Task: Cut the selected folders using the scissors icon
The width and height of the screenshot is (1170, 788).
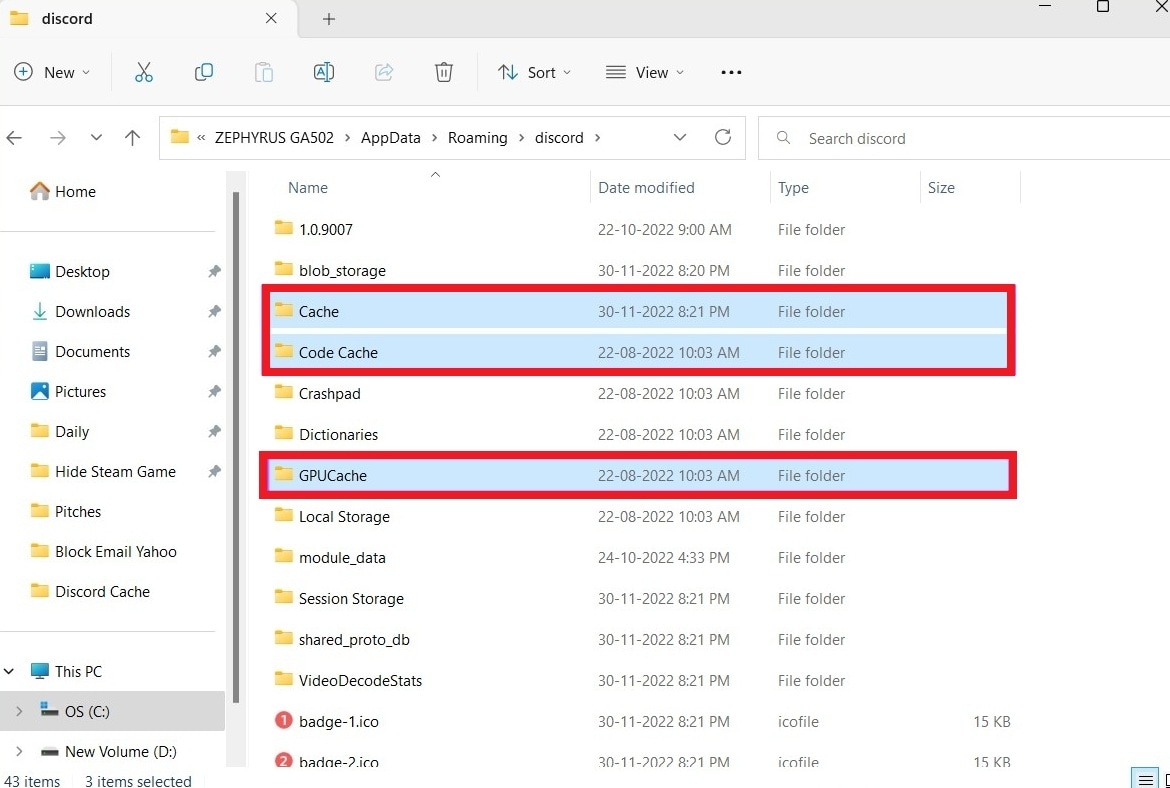Action: tap(143, 71)
